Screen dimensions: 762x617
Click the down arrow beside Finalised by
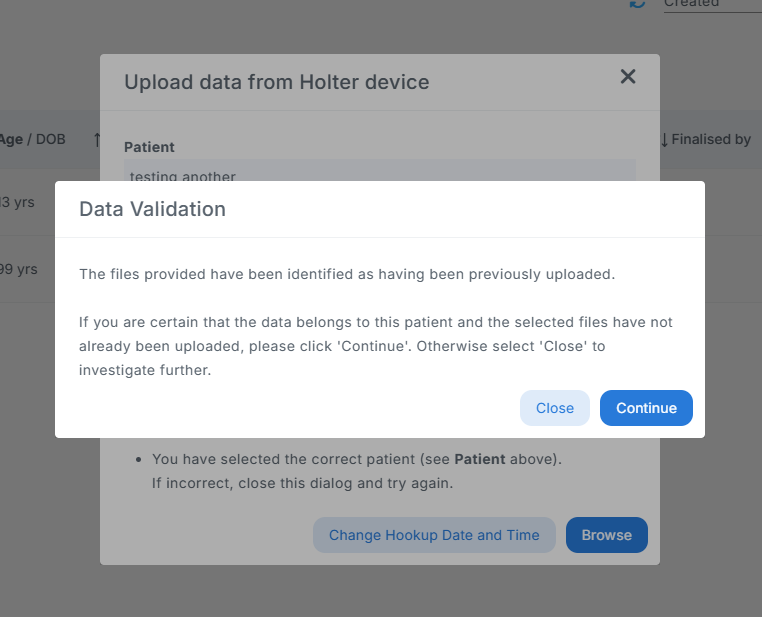664,140
